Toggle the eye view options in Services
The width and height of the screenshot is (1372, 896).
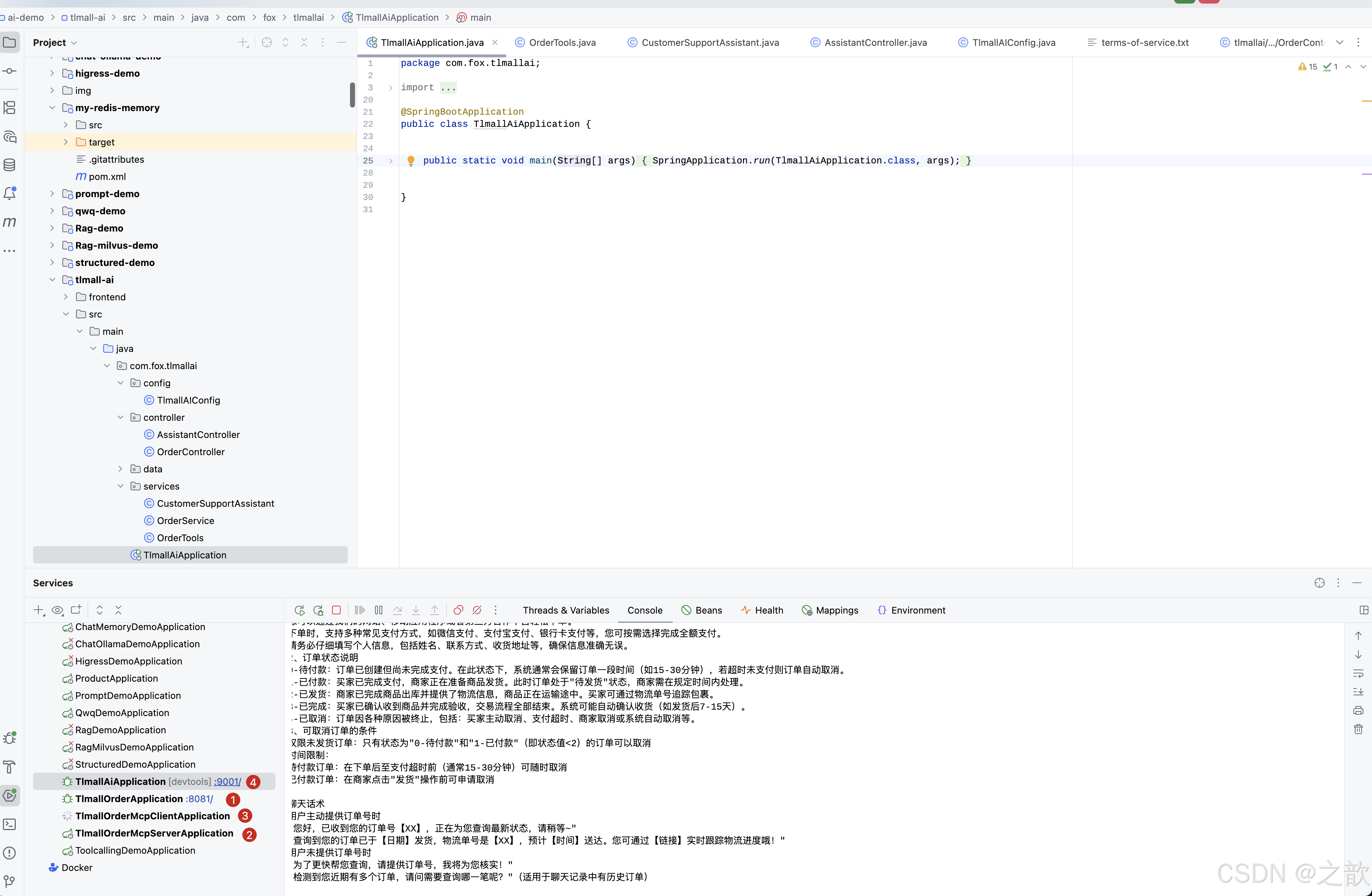click(x=57, y=610)
